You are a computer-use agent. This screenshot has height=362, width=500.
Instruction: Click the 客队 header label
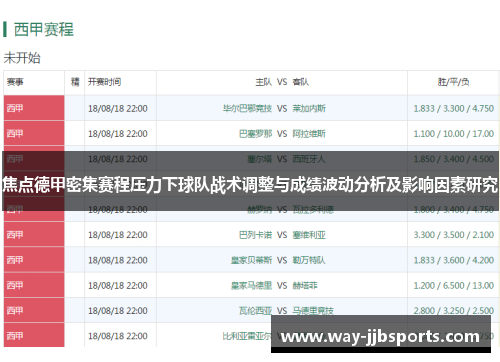[x=301, y=82]
